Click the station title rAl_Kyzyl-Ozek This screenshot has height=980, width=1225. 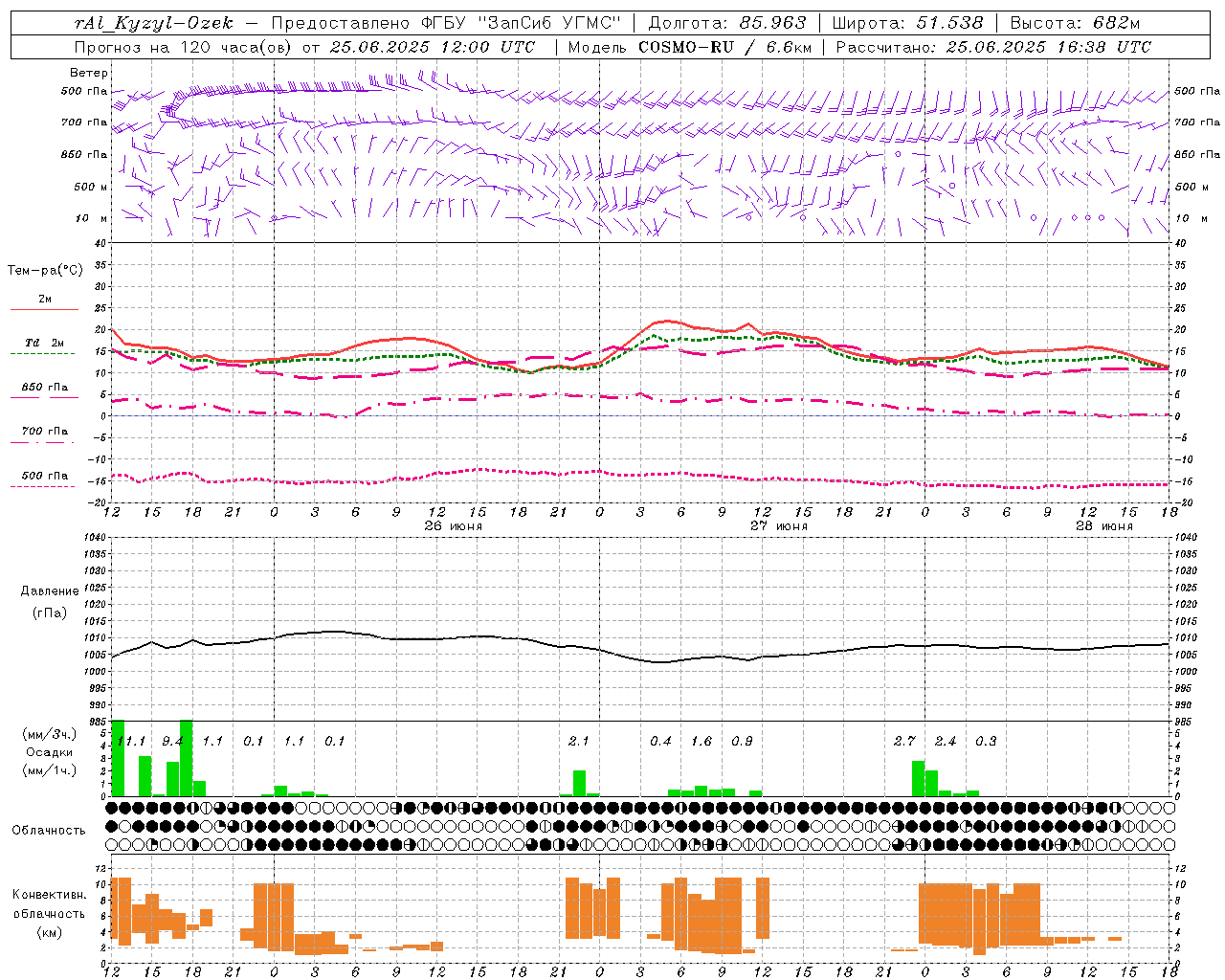[153, 23]
